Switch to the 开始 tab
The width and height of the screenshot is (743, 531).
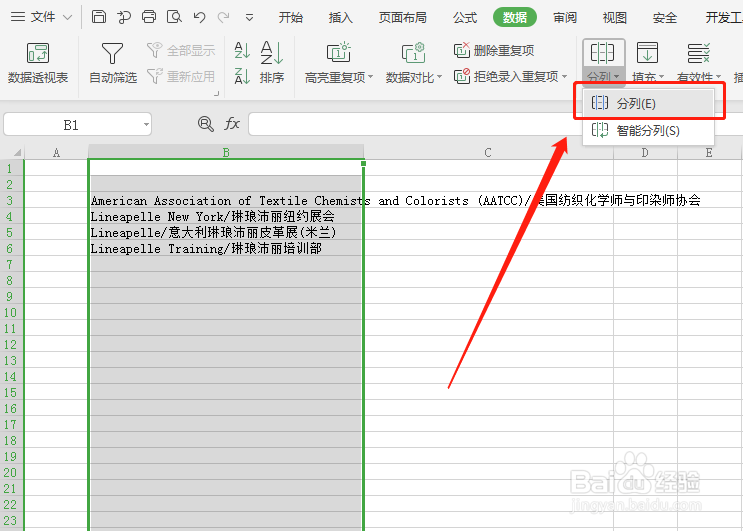[x=290, y=18]
